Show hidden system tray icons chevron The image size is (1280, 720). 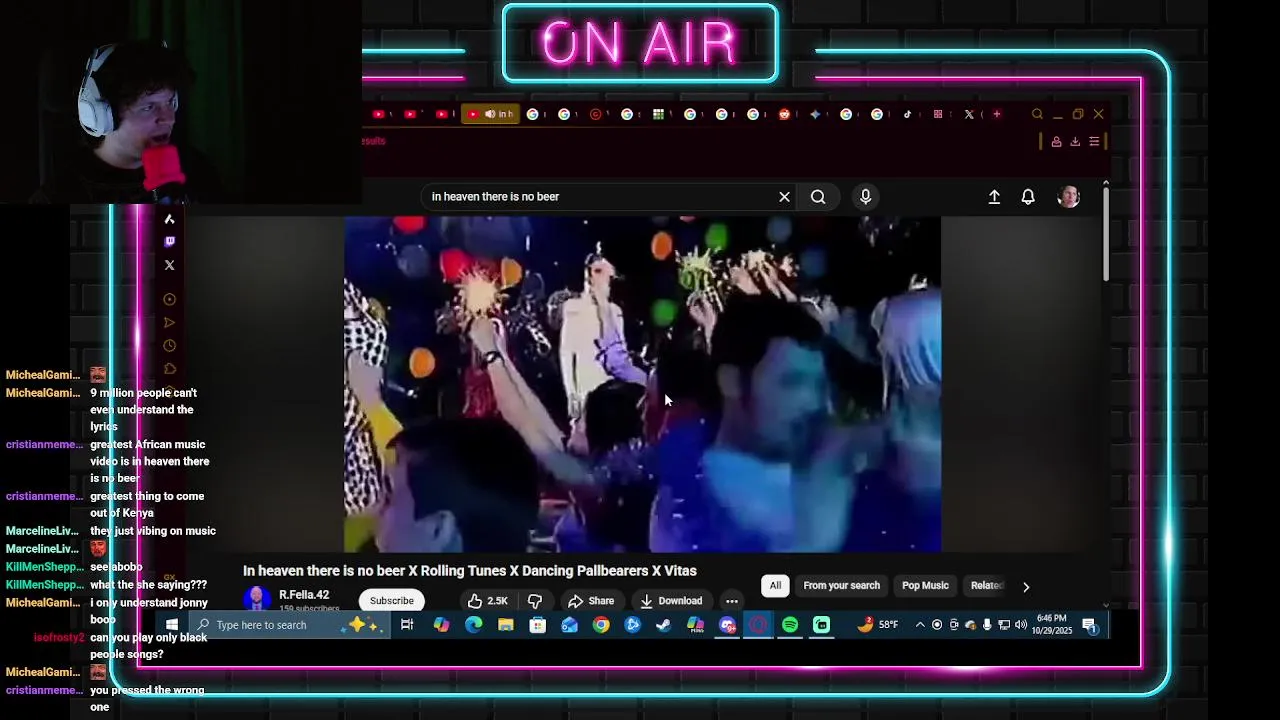click(920, 625)
